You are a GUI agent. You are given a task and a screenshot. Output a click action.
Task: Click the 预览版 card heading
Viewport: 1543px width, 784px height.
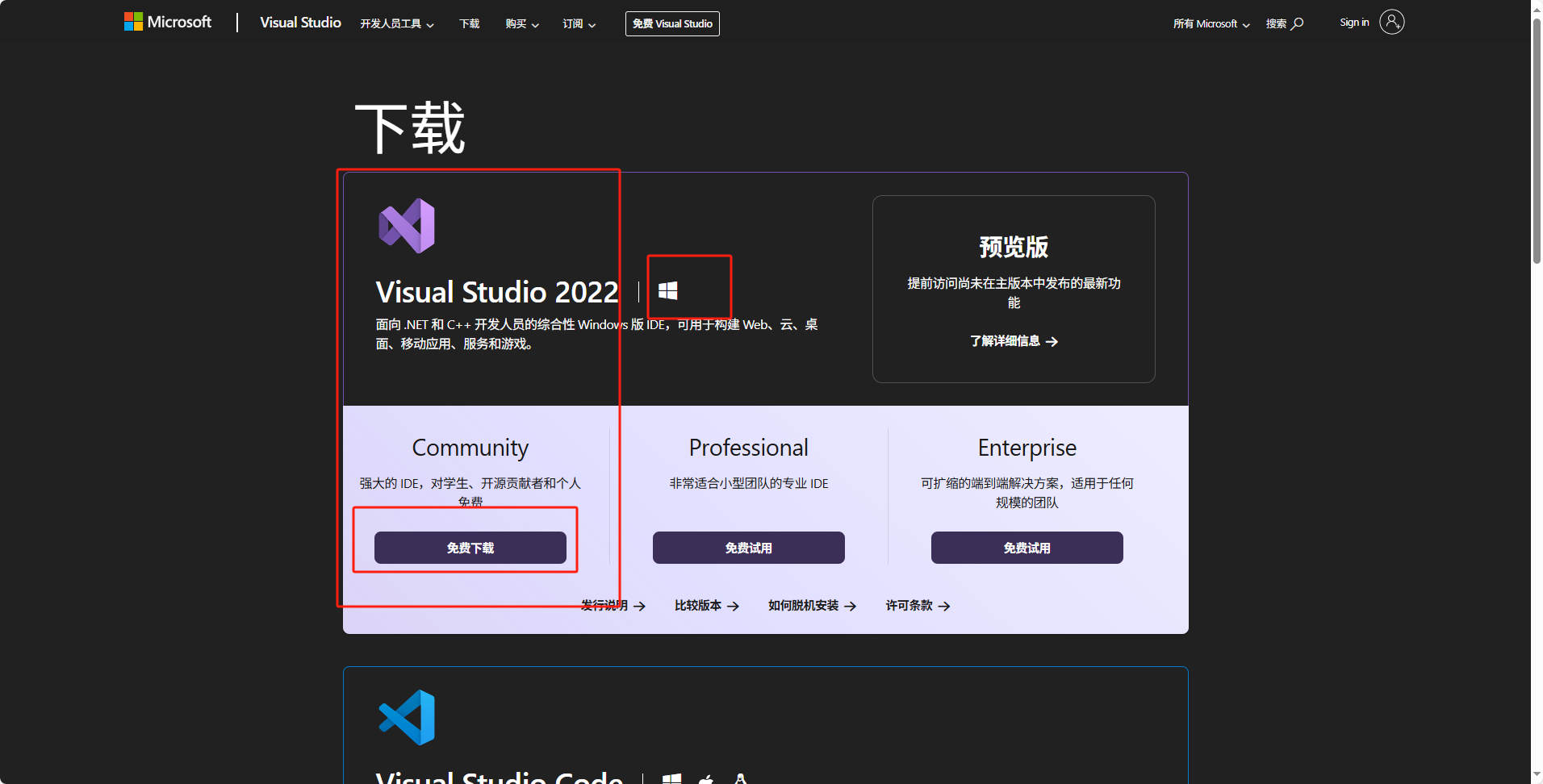[x=1014, y=247]
